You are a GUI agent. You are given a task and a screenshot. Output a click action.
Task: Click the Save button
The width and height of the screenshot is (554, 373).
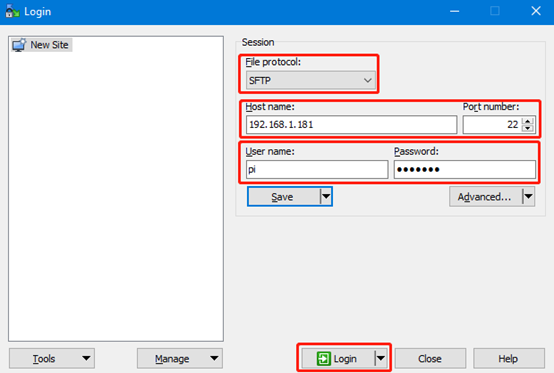[284, 196]
